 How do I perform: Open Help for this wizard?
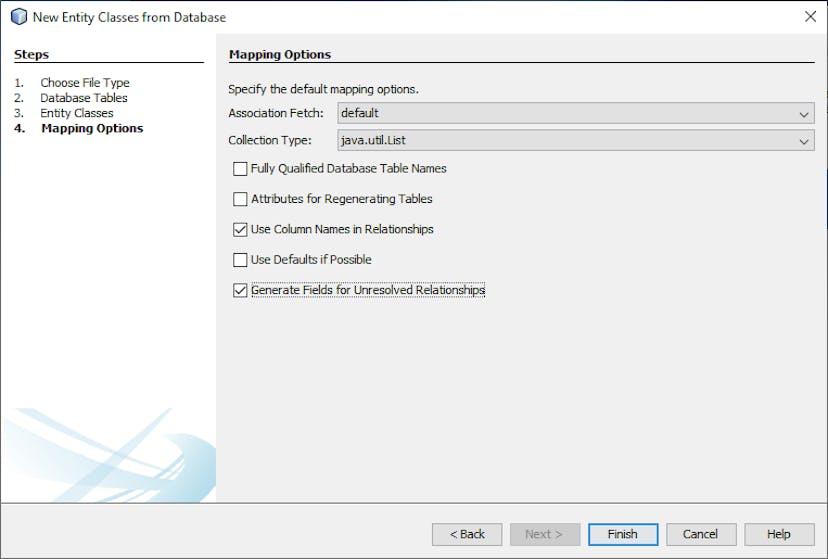(x=778, y=534)
